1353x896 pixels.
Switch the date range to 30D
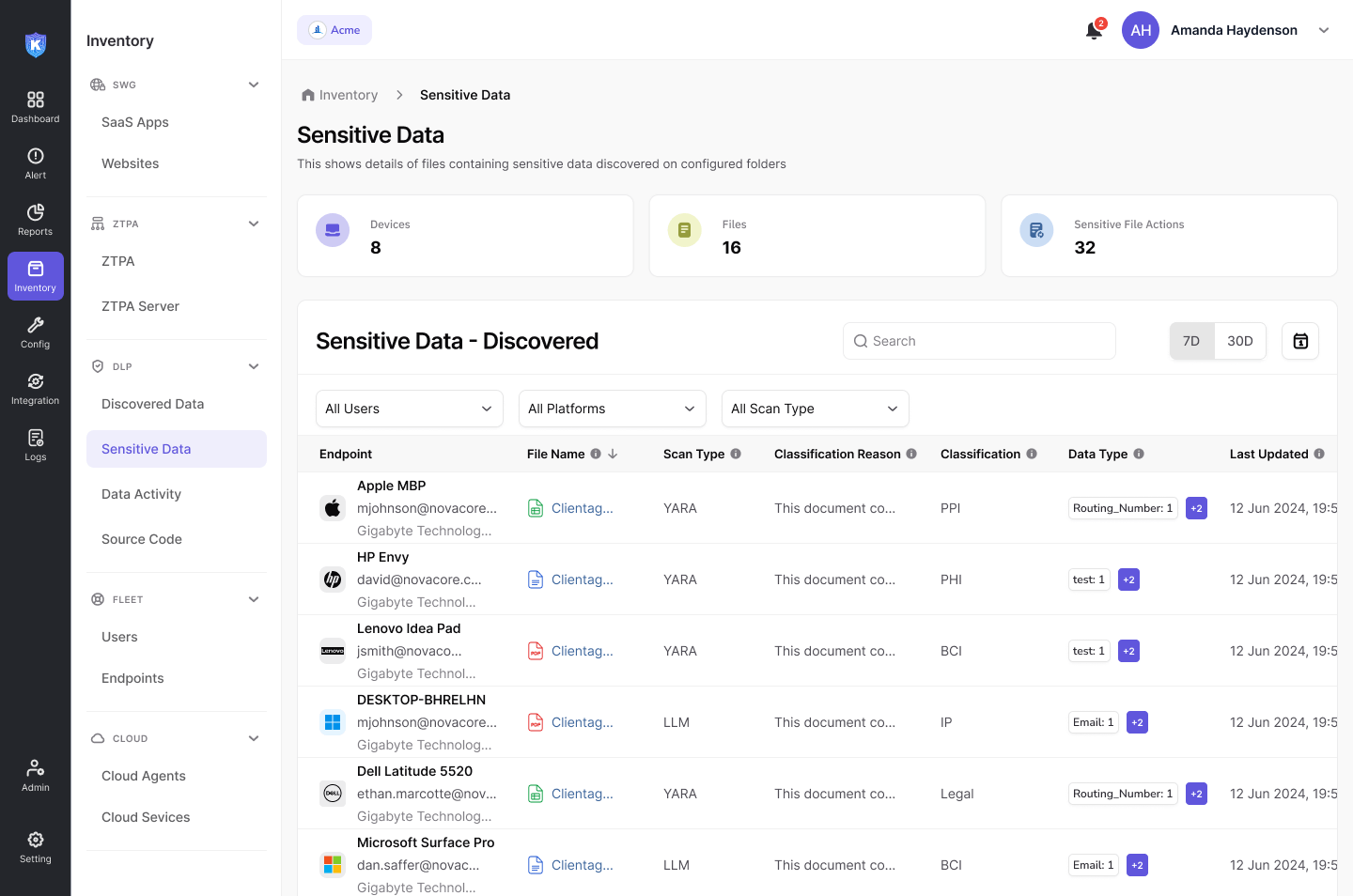[1239, 341]
